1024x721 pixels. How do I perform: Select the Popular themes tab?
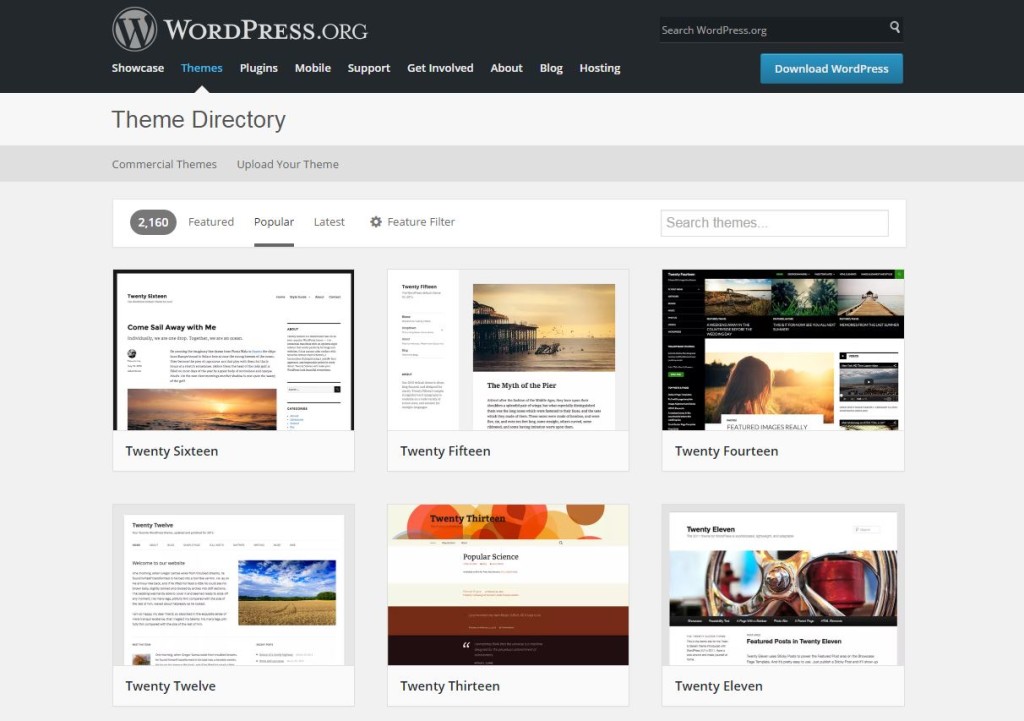(274, 222)
